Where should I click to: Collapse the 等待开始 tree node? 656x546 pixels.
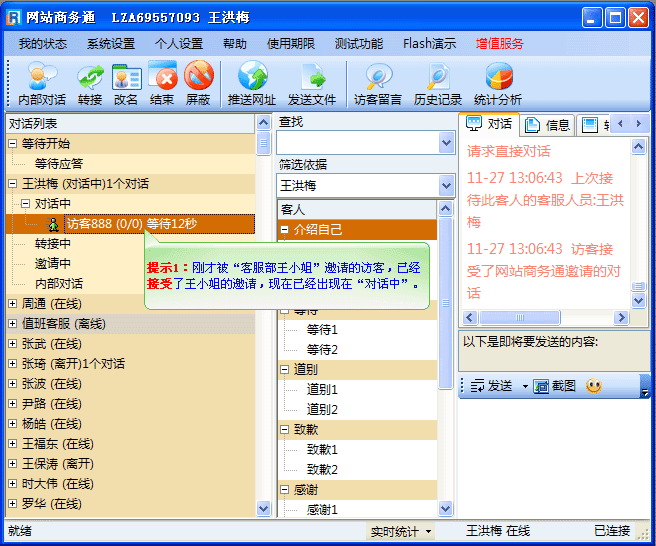pyautogui.click(x=13, y=144)
